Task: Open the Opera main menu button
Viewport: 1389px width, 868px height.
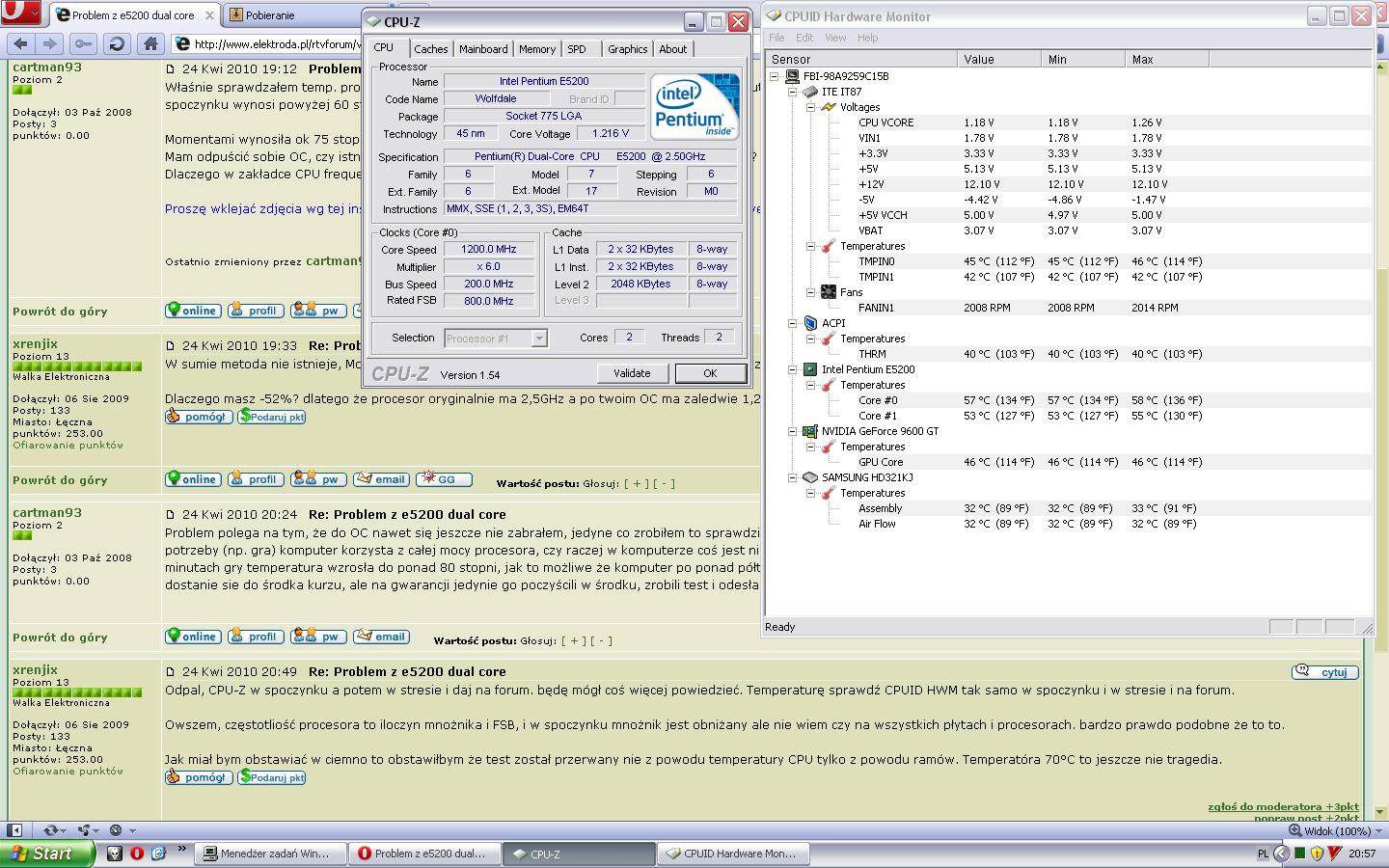Action: [x=21, y=14]
